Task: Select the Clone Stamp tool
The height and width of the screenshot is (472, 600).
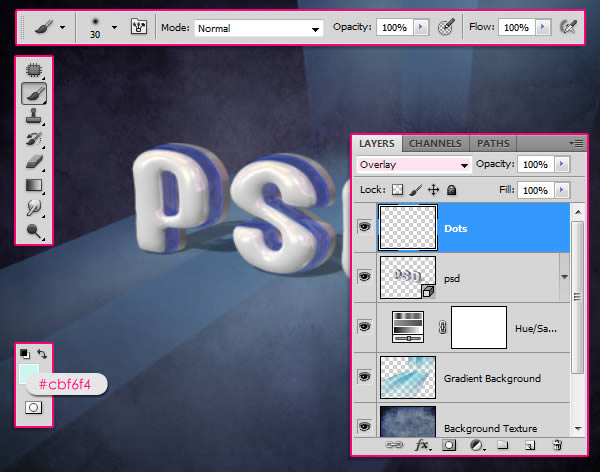Action: pyautogui.click(x=33, y=117)
